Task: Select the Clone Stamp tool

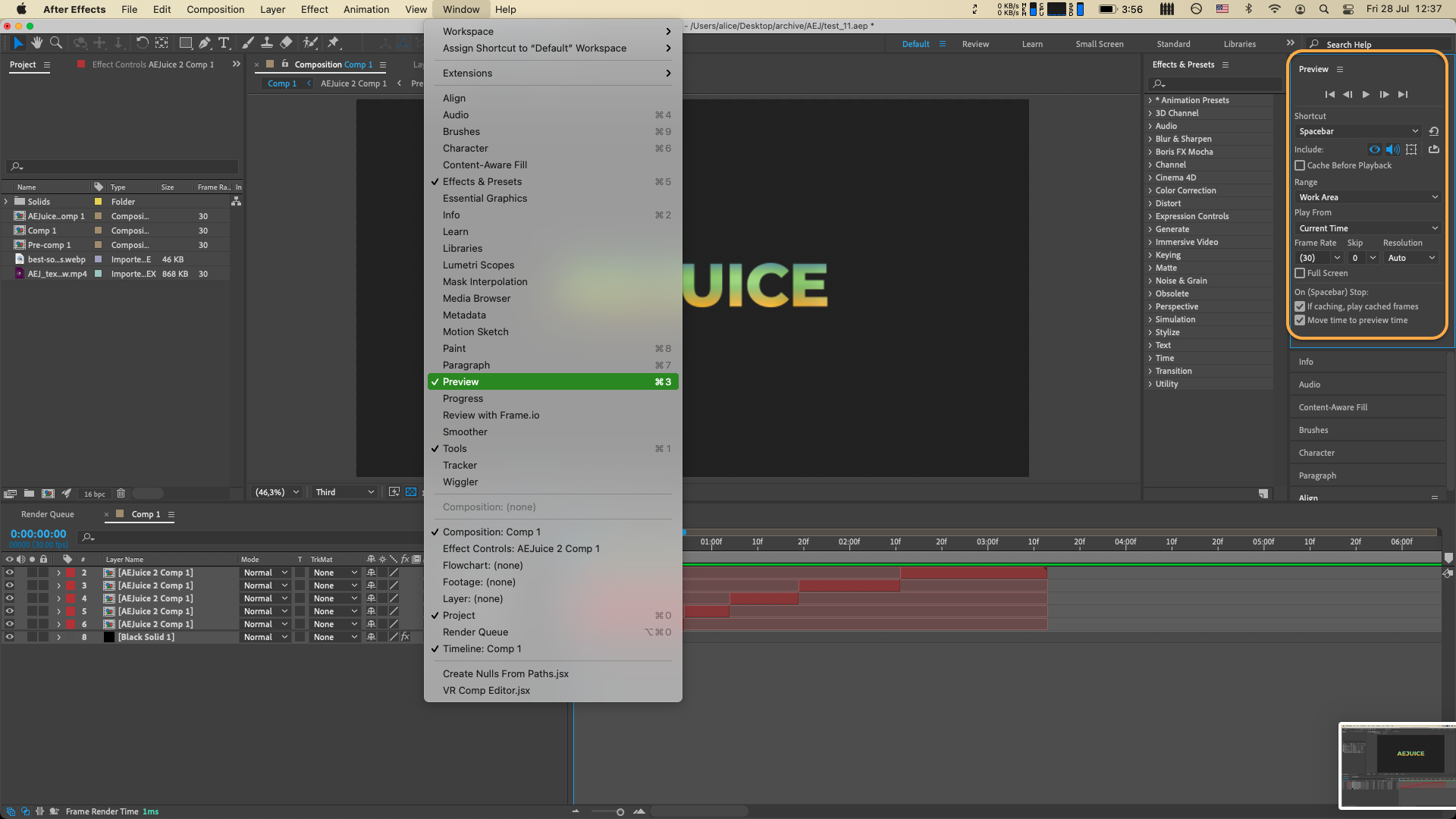Action: tap(267, 43)
